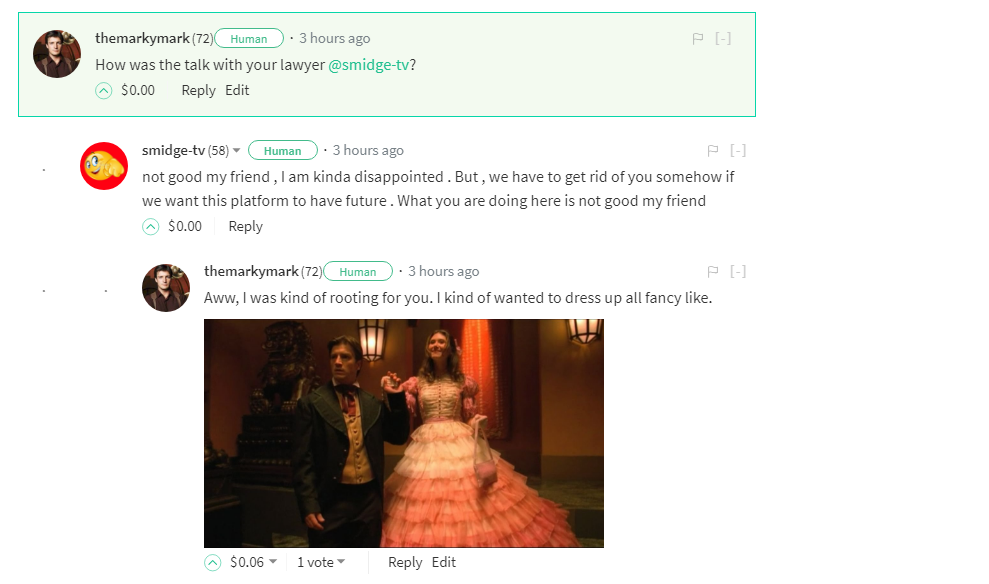Collapse the top comment thread
The width and height of the screenshot is (989, 584).
pos(723,38)
